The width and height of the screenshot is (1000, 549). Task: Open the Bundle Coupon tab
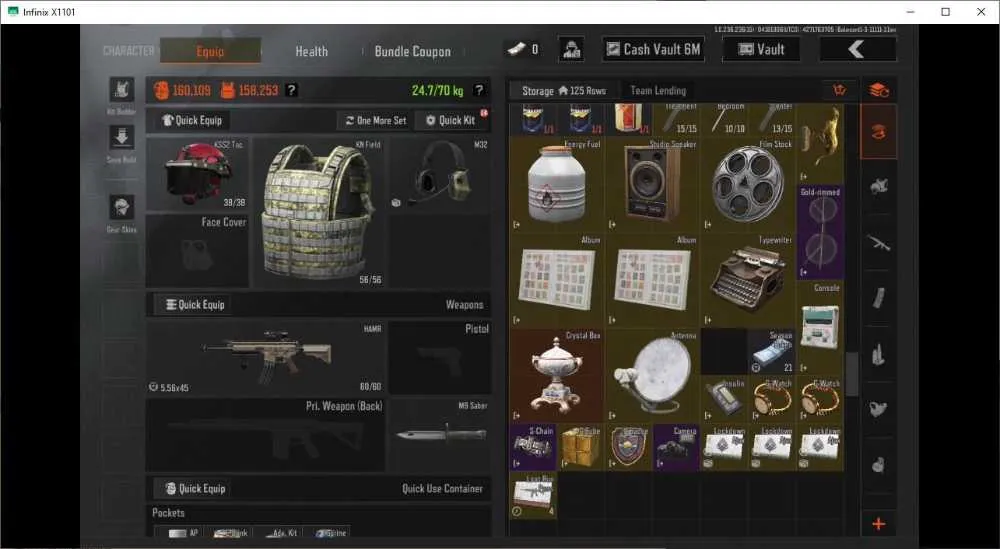413,52
